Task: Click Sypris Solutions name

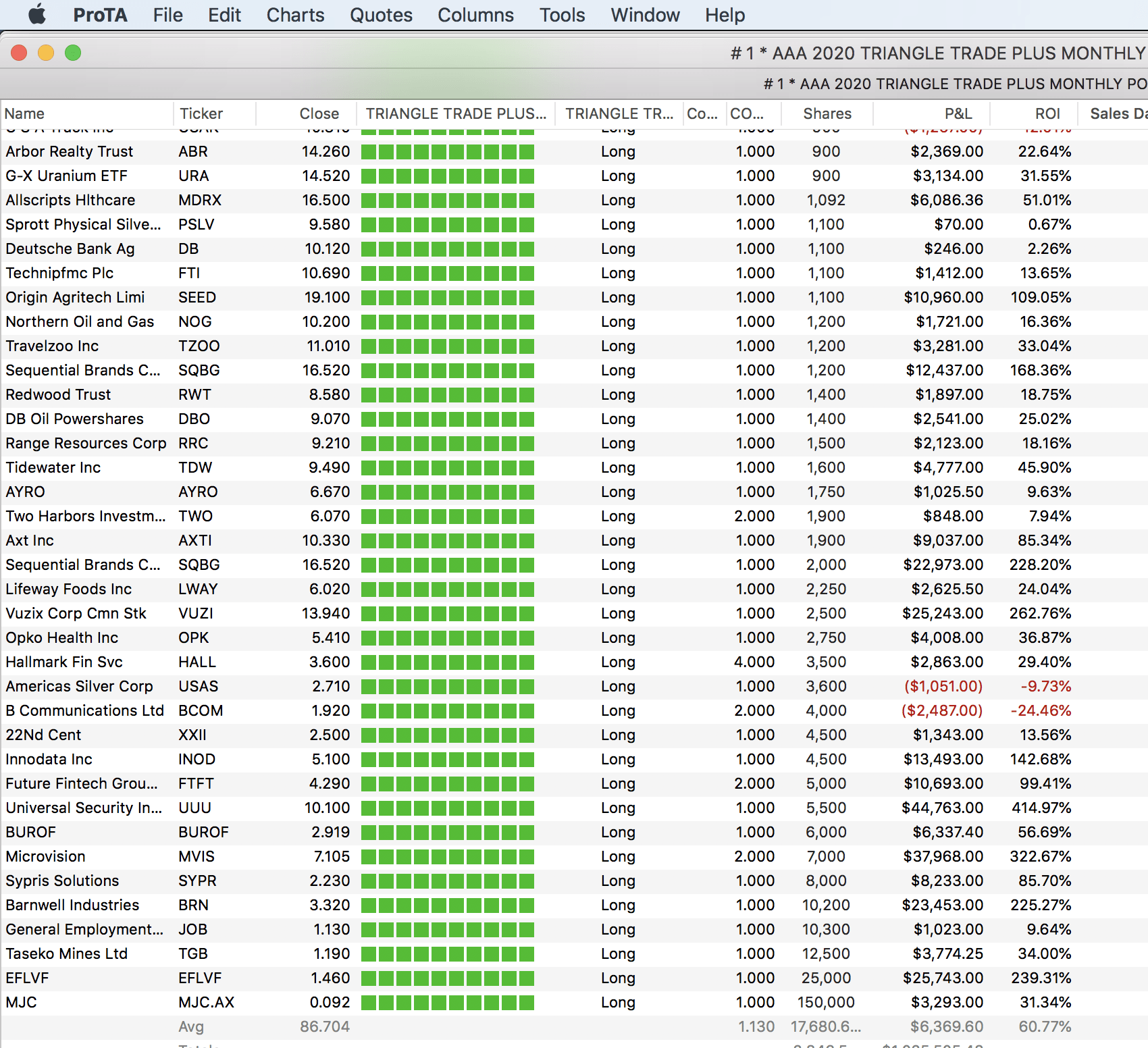Action: pyautogui.click(x=62, y=881)
